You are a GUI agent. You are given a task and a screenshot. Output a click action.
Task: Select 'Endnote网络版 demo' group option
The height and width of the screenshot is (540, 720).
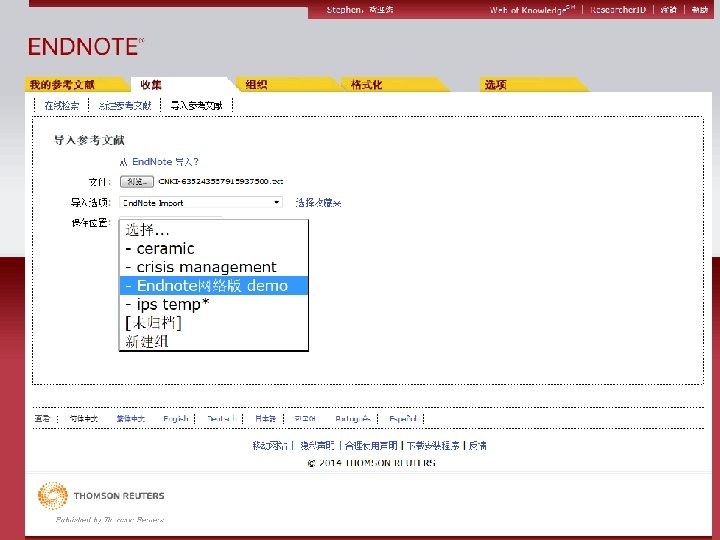coord(214,286)
